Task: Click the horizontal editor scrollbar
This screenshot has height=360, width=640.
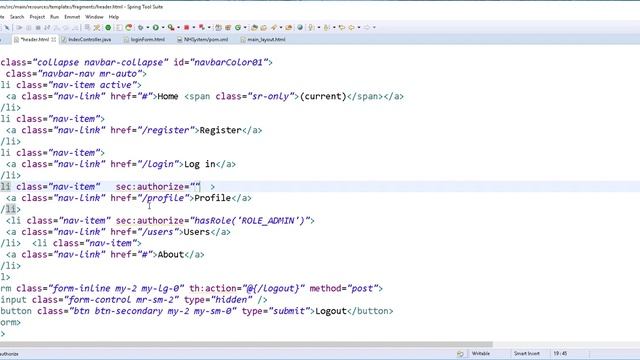Action: coord(246,344)
